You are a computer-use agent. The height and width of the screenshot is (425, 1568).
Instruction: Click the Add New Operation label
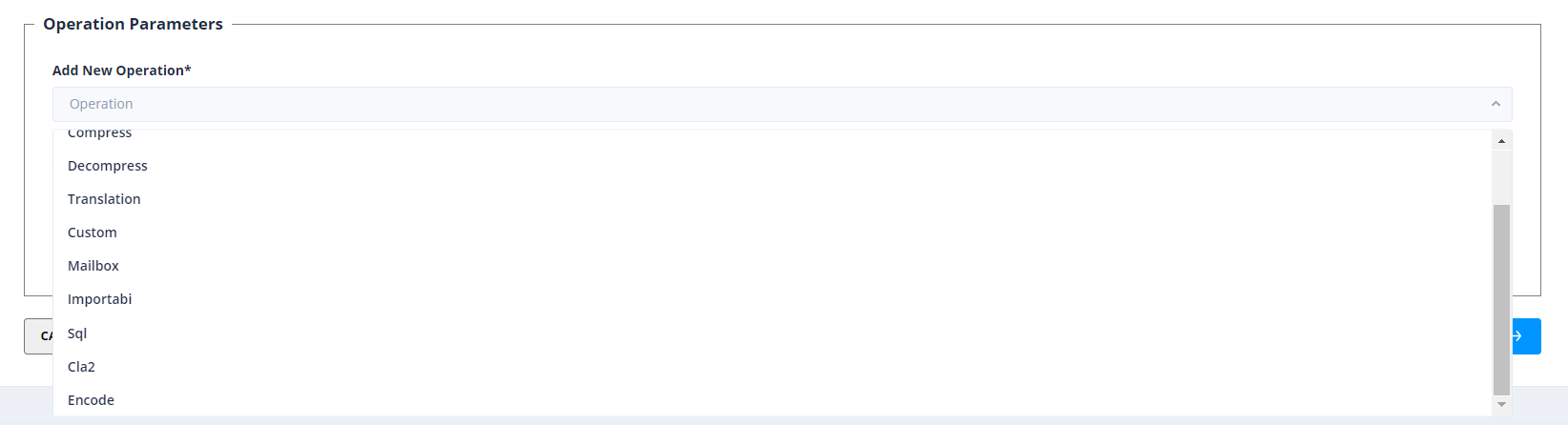click(x=121, y=71)
